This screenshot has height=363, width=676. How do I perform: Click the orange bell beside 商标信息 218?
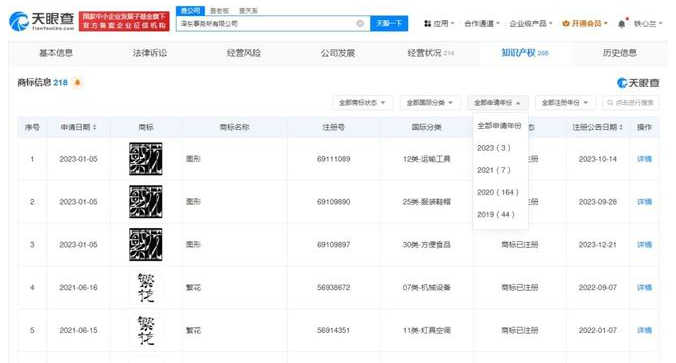pos(78,82)
